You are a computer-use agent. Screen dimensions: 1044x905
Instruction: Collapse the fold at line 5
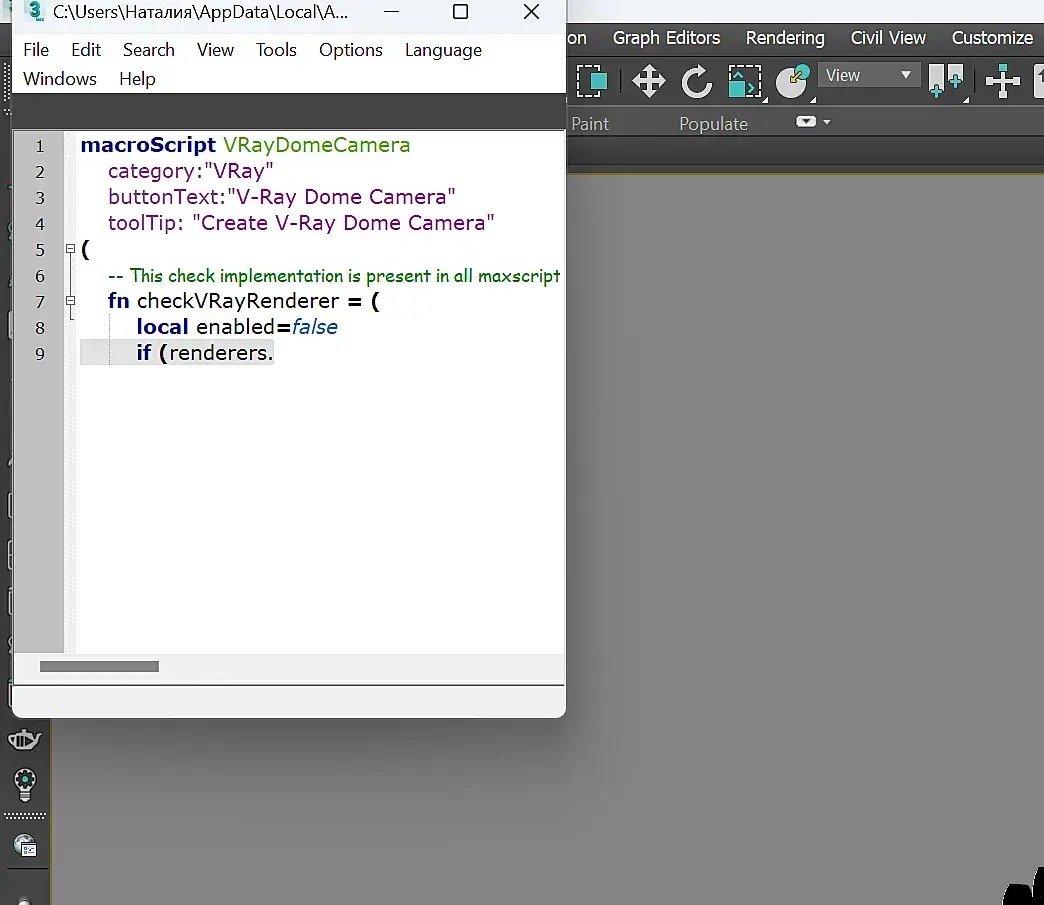point(71,248)
